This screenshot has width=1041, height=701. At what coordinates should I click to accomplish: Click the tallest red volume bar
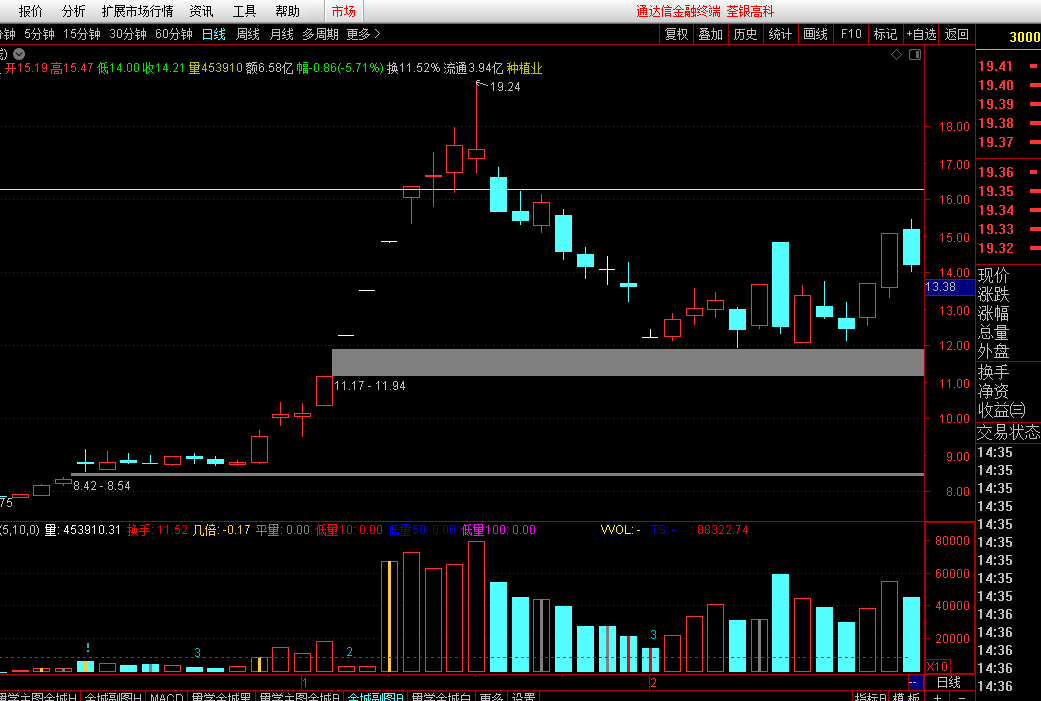[476, 607]
